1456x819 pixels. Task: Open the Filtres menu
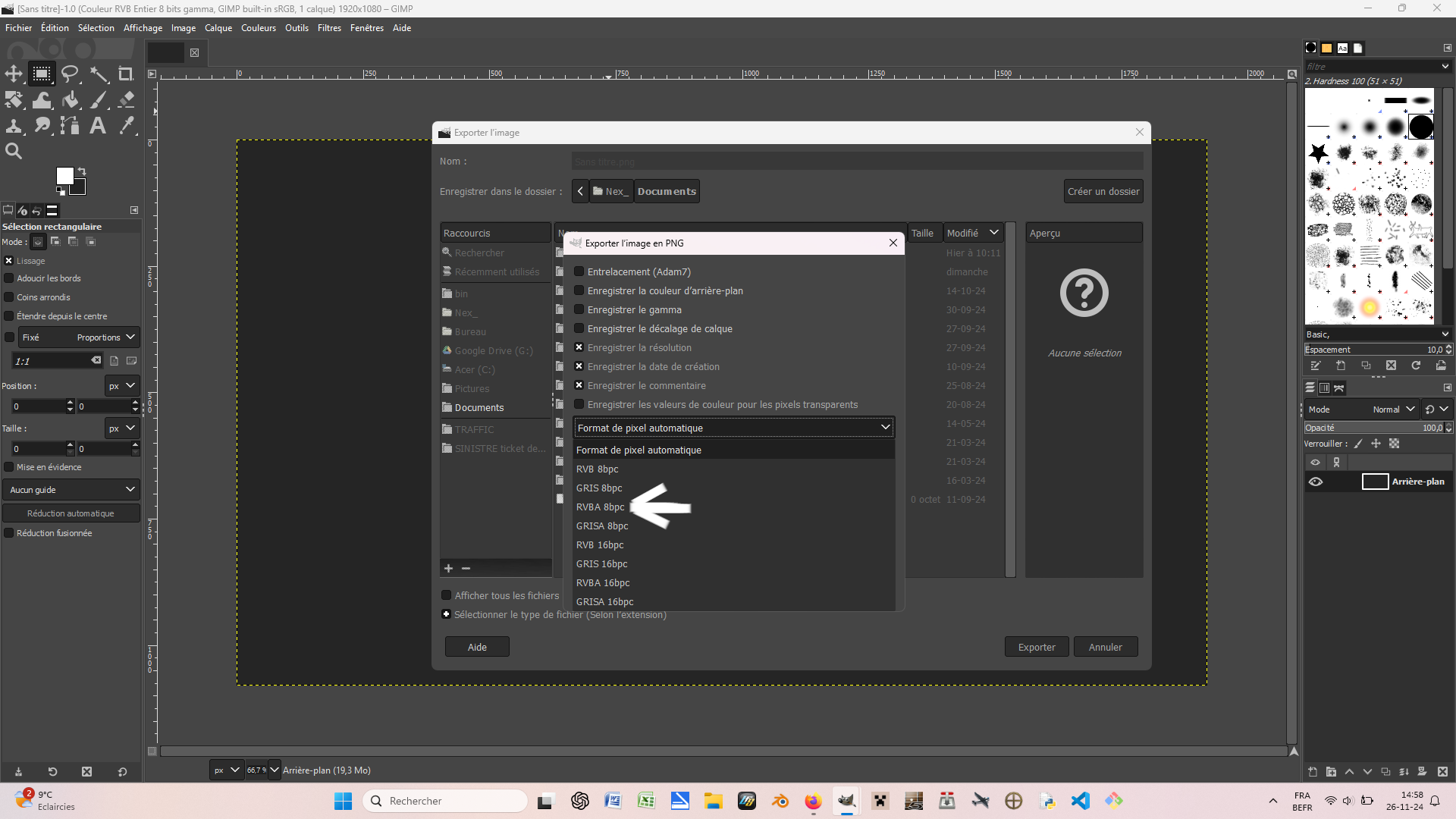(329, 28)
